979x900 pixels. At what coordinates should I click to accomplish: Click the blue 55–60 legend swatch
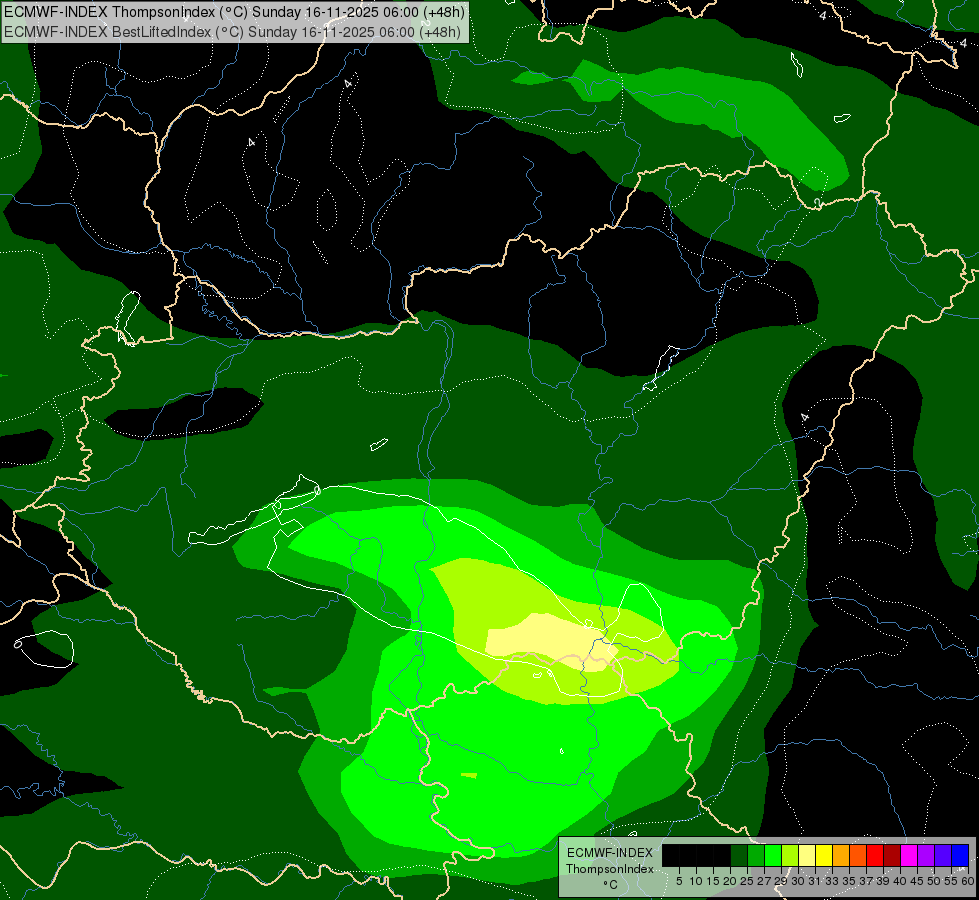(x=960, y=855)
